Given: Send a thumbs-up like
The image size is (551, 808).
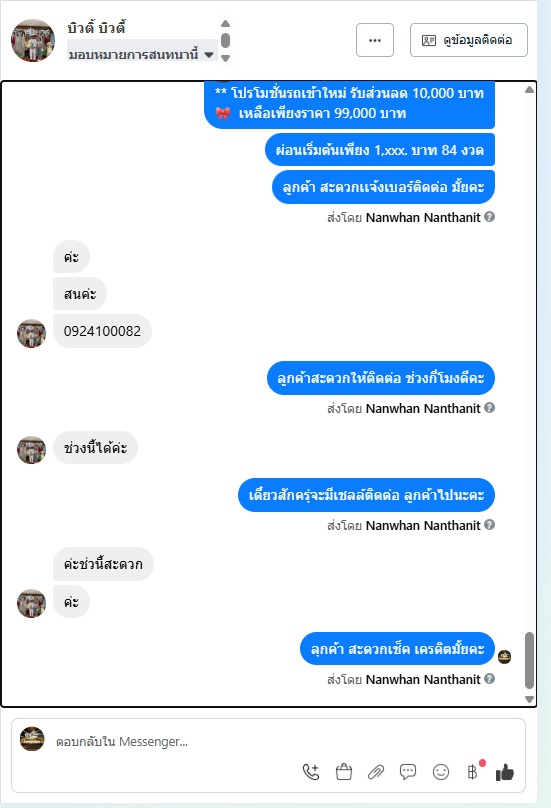Looking at the screenshot, I should click(x=505, y=772).
